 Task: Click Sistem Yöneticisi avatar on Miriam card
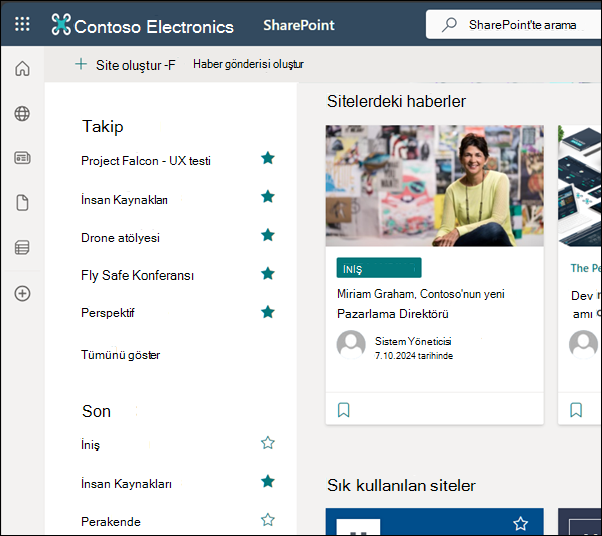pos(351,344)
